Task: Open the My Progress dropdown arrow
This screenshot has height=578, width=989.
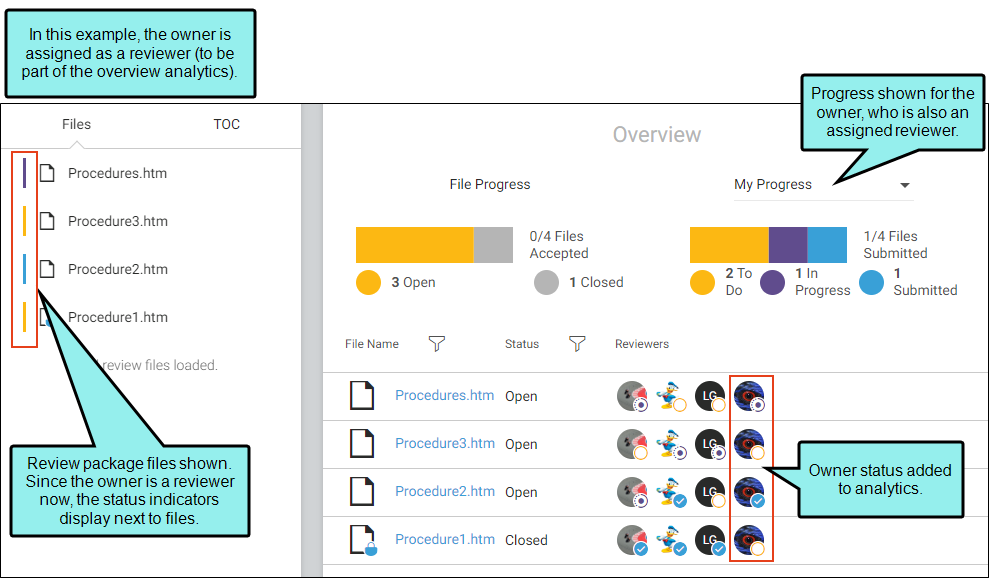Action: (904, 185)
